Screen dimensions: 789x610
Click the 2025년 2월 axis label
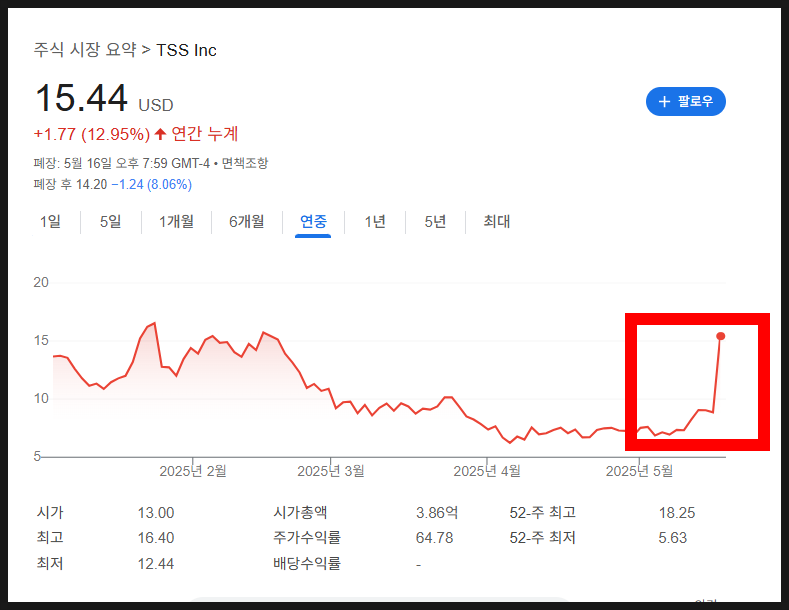coord(193,471)
